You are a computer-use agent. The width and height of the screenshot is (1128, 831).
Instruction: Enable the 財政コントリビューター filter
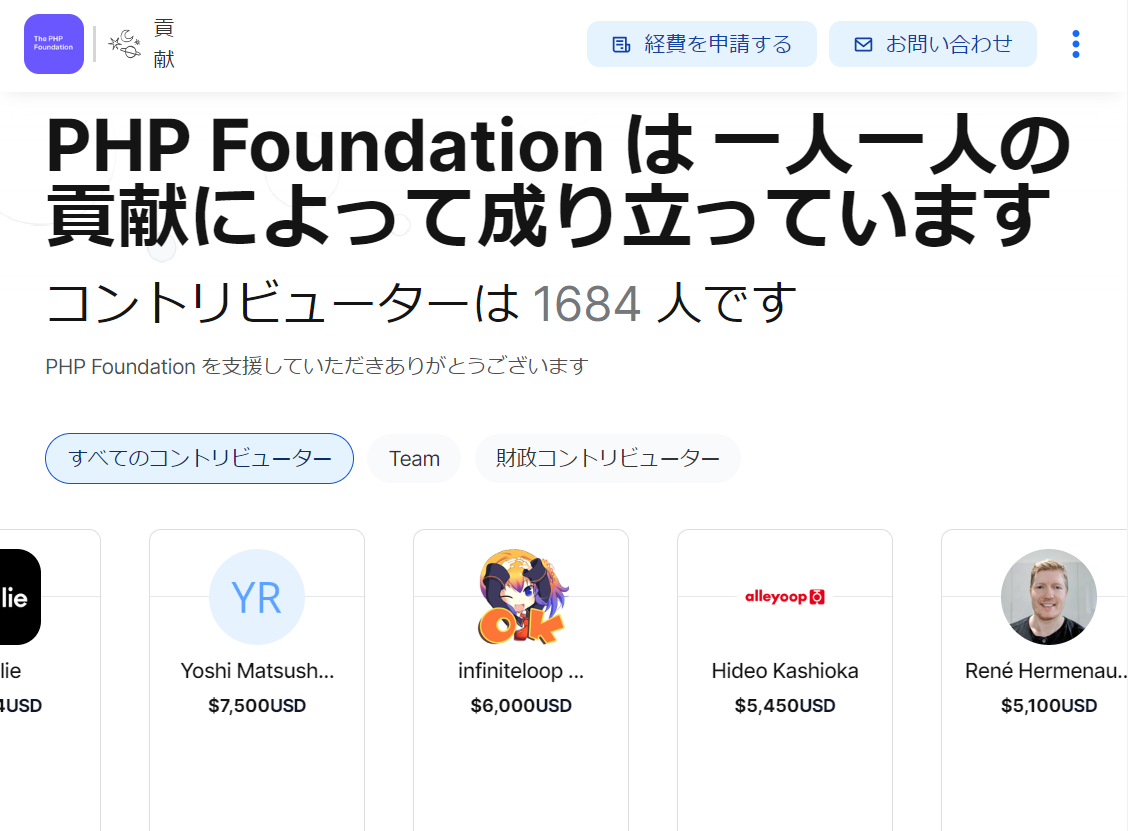(607, 458)
